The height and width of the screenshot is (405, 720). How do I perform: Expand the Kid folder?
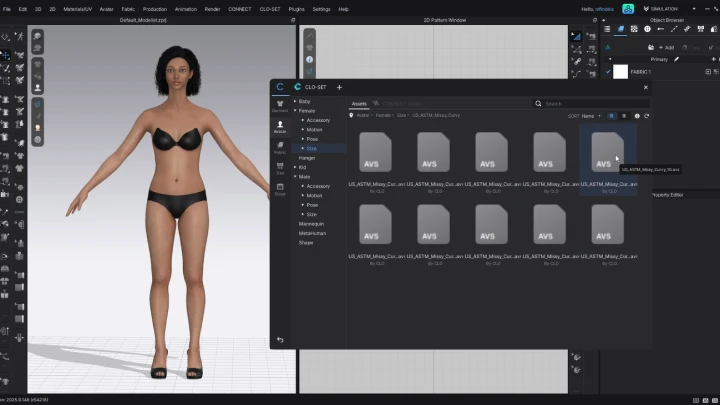295,167
